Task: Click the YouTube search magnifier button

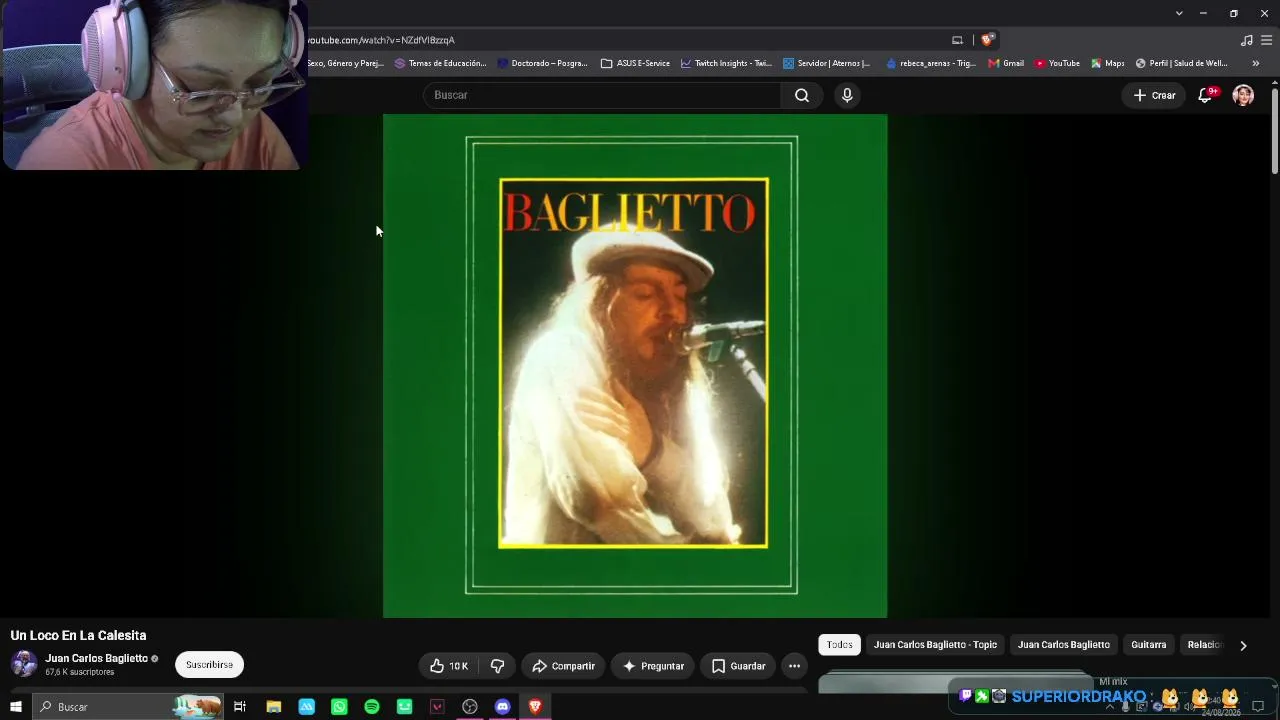Action: click(802, 95)
